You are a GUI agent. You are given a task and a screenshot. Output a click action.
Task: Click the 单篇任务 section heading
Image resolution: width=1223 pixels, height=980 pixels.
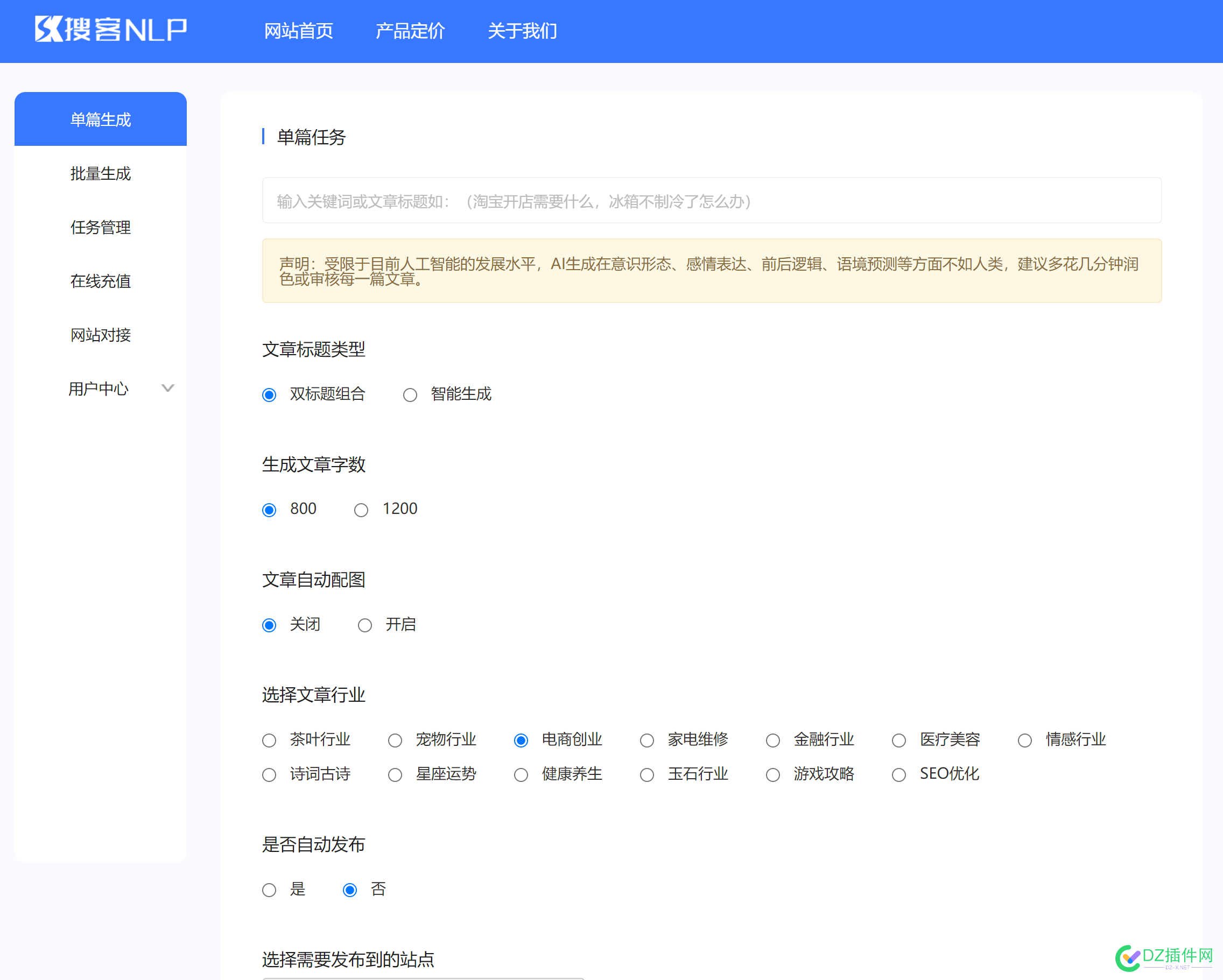[312, 137]
